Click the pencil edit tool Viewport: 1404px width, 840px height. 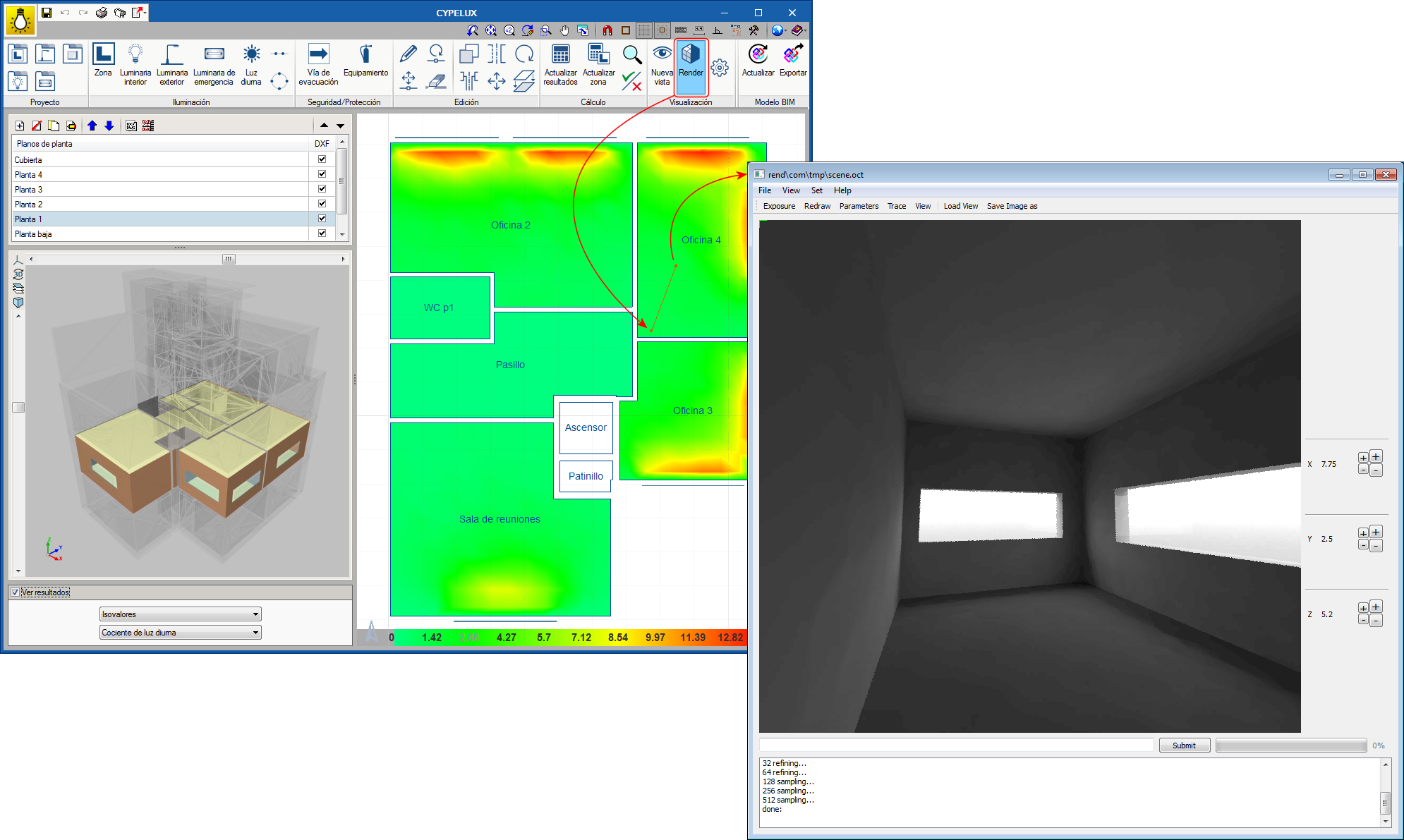pos(408,54)
